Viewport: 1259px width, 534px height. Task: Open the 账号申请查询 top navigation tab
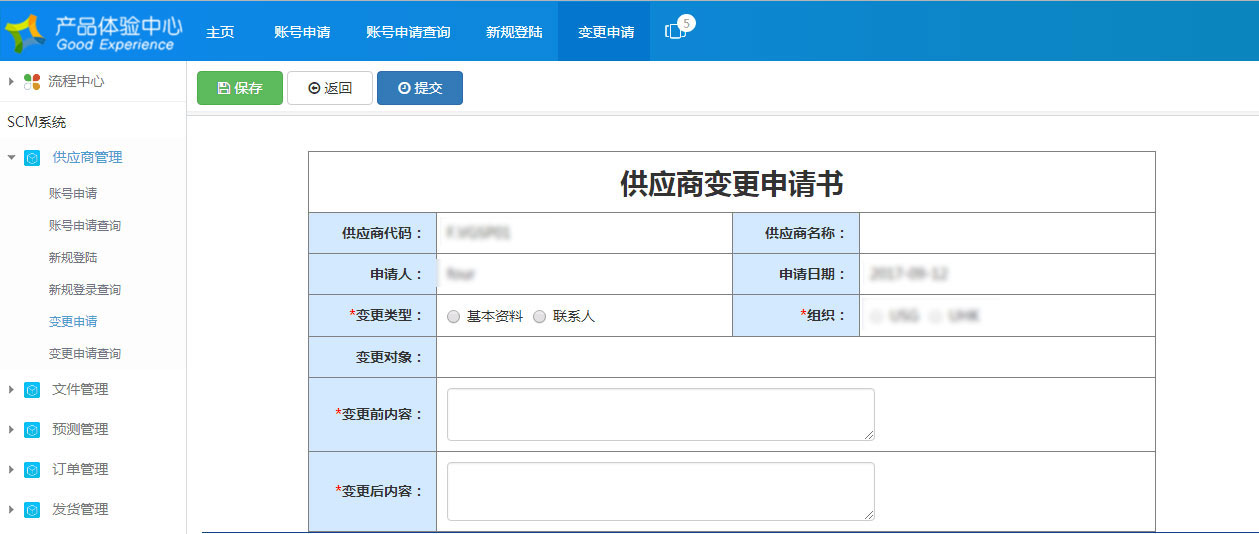click(408, 31)
